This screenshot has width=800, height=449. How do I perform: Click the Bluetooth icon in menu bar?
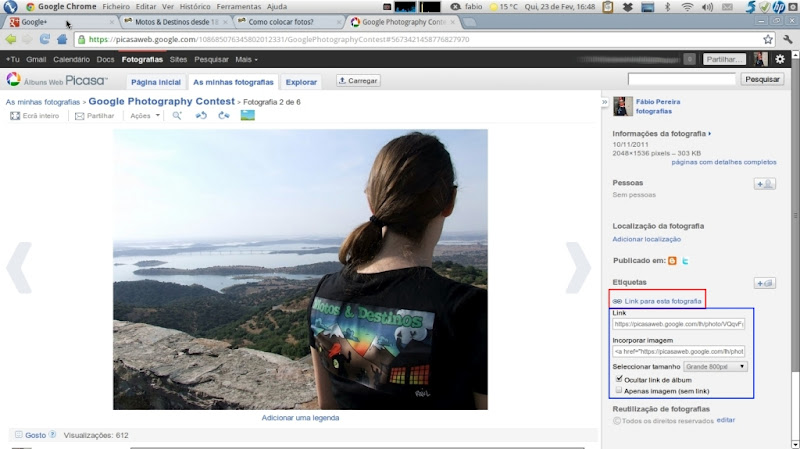667,7
